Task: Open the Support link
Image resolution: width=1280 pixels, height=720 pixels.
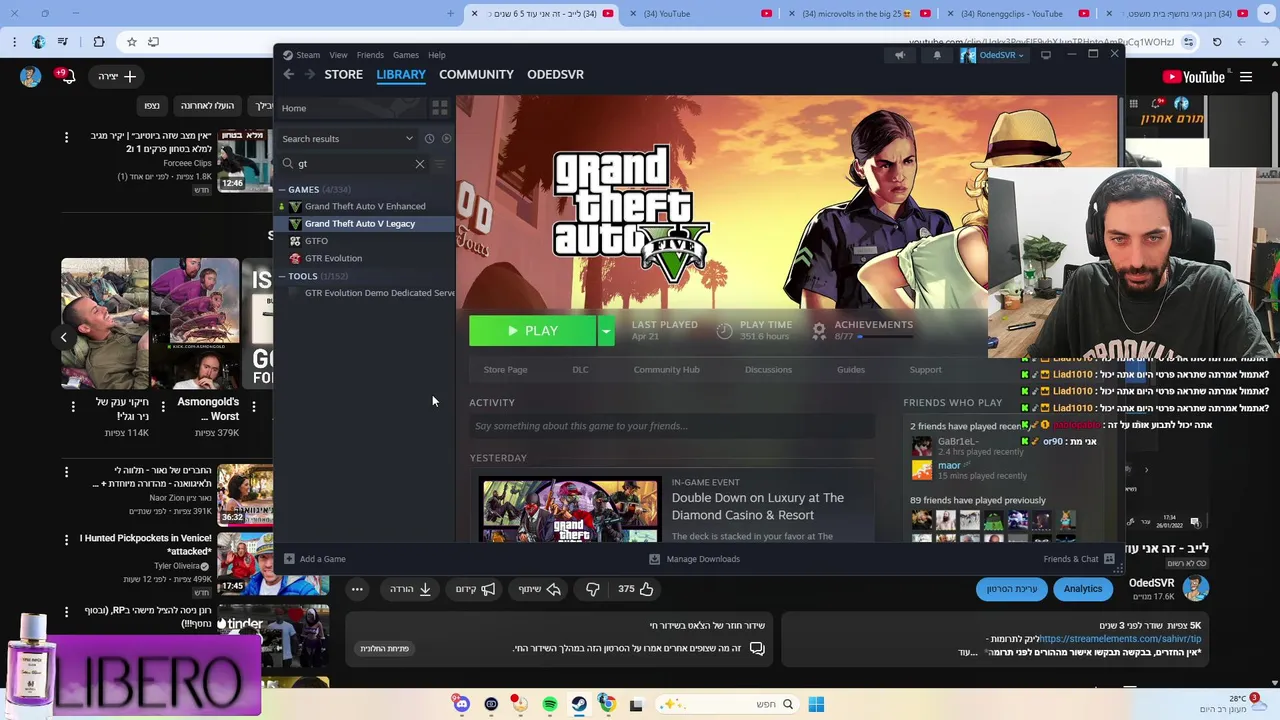Action: pos(925,370)
